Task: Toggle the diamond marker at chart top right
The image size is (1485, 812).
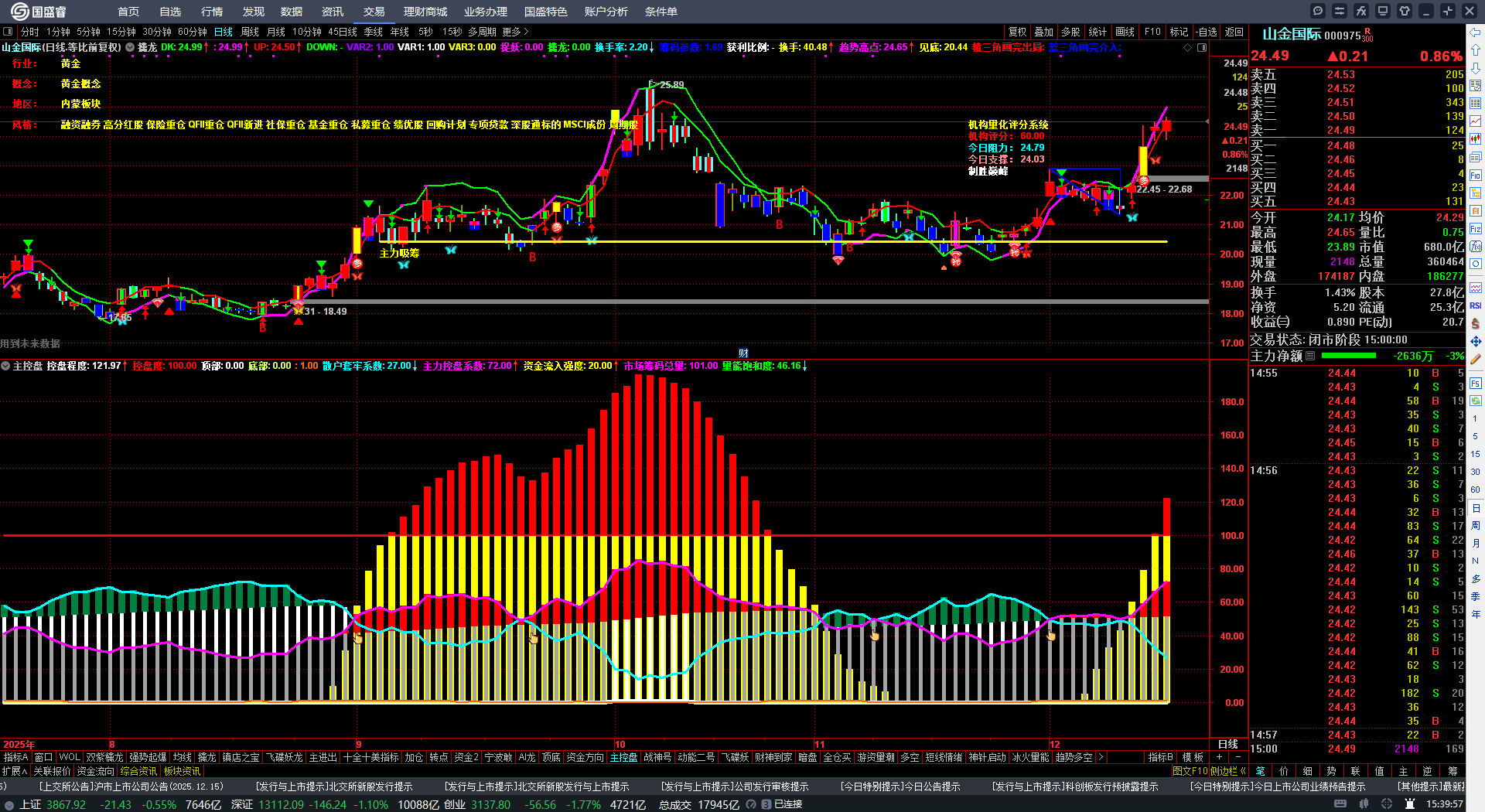Action: pos(1188,47)
